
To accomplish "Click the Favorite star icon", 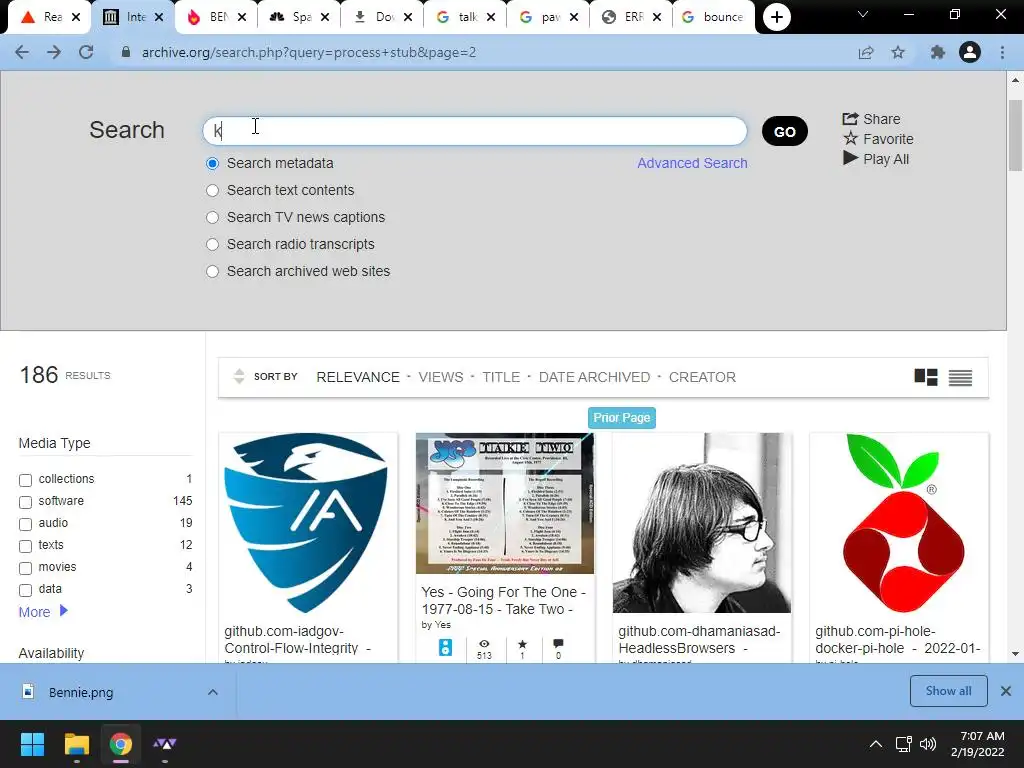I will pyautogui.click(x=850, y=138).
